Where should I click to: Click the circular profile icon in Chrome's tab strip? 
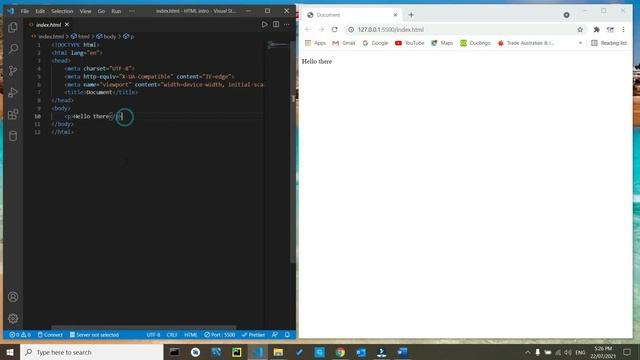[x=567, y=15]
